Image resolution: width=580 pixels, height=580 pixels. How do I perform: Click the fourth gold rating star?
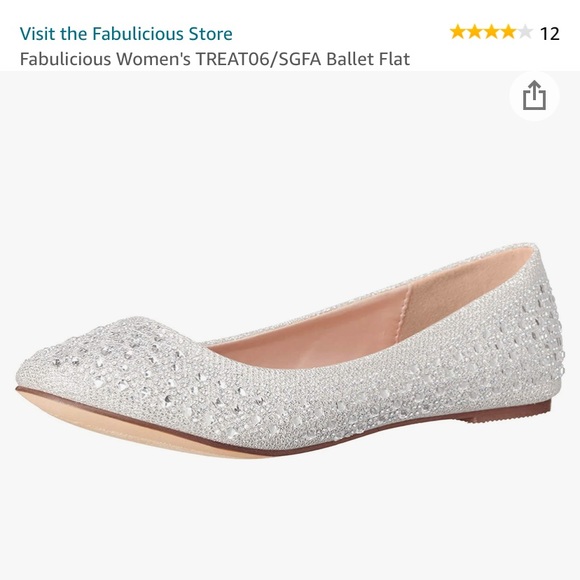pyautogui.click(x=508, y=32)
